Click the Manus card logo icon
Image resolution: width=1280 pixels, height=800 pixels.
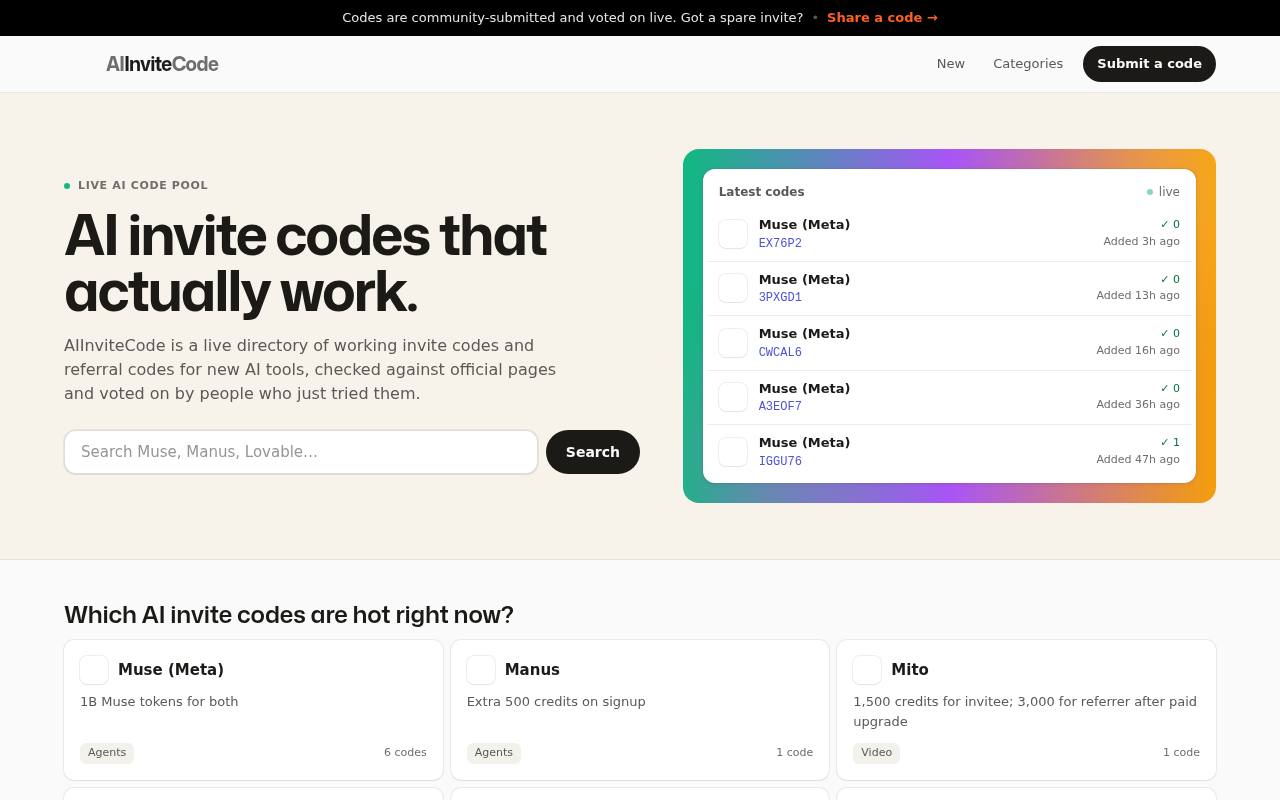click(x=481, y=670)
